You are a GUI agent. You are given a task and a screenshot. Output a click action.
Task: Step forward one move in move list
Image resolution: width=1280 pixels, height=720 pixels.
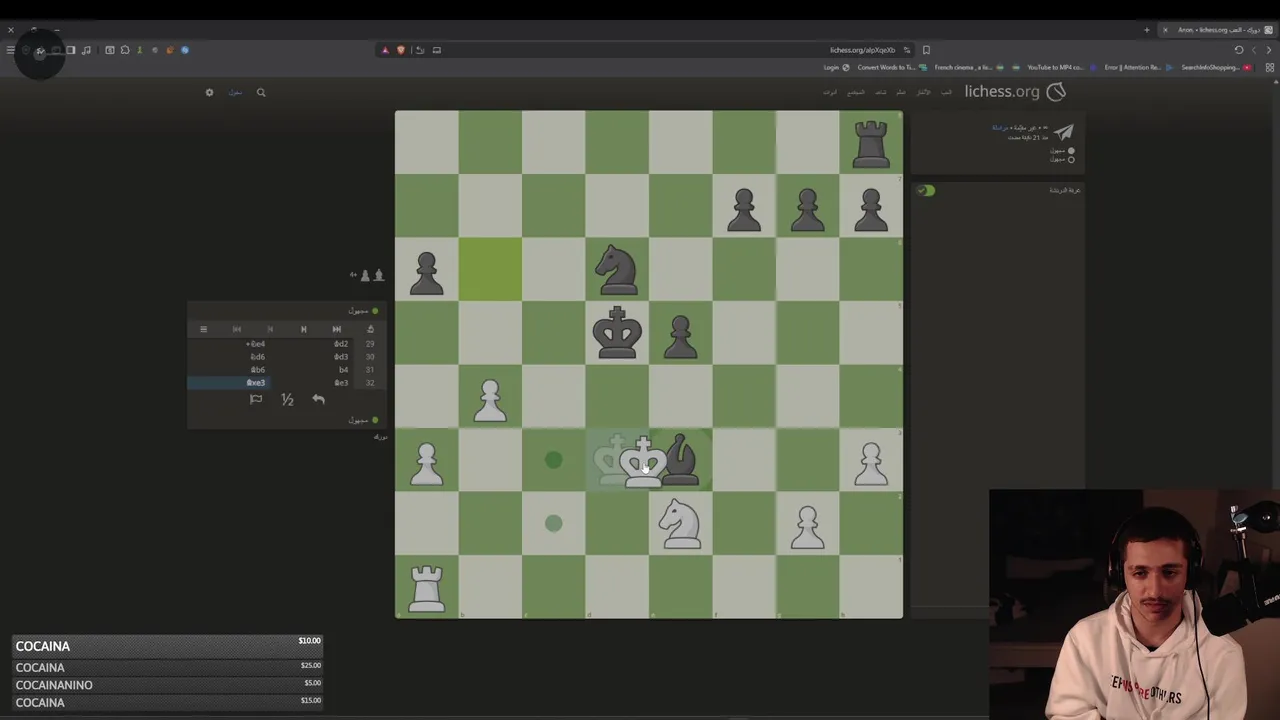(x=270, y=329)
